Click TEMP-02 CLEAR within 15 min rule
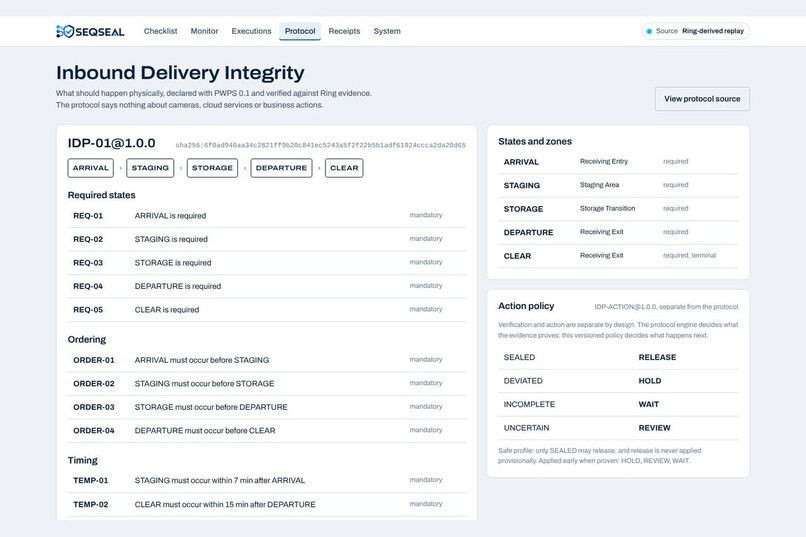 click(267, 505)
